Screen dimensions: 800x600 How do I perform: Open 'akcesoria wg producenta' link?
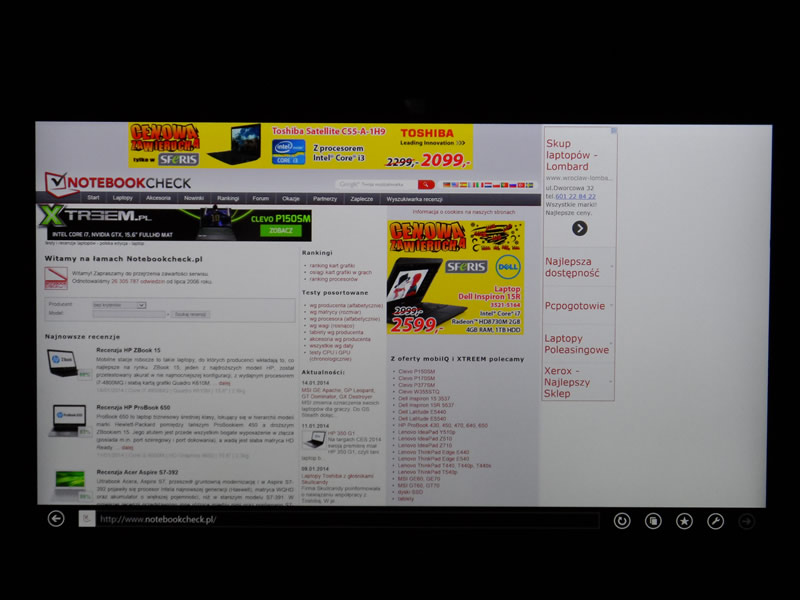pyautogui.click(x=340, y=339)
